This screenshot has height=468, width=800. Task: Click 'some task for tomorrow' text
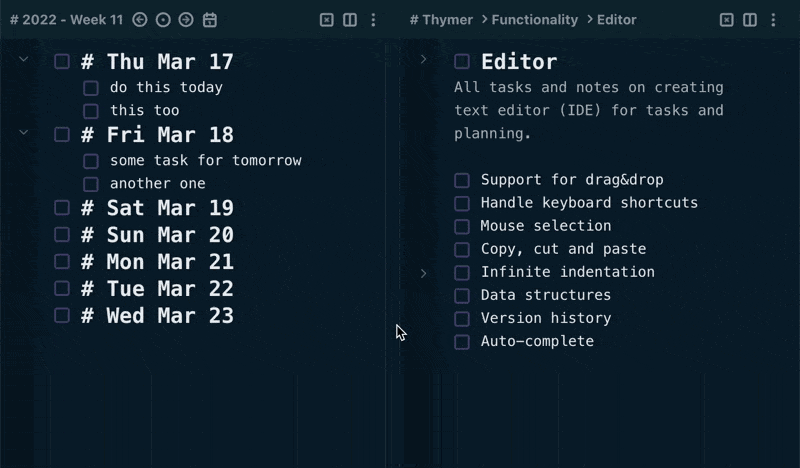tap(206, 160)
